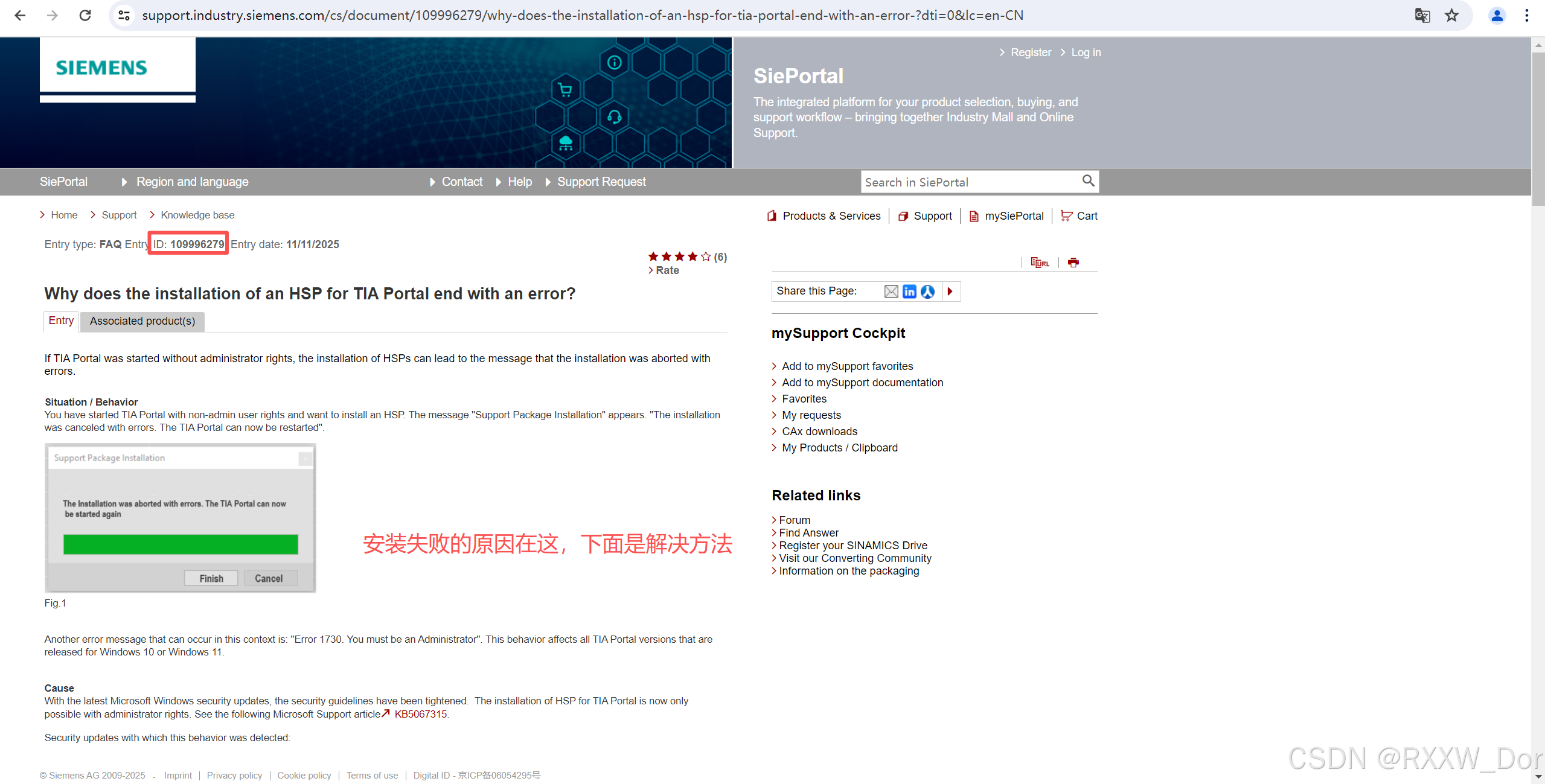Expand Region and language menu
The image size is (1545, 784).
pos(192,182)
